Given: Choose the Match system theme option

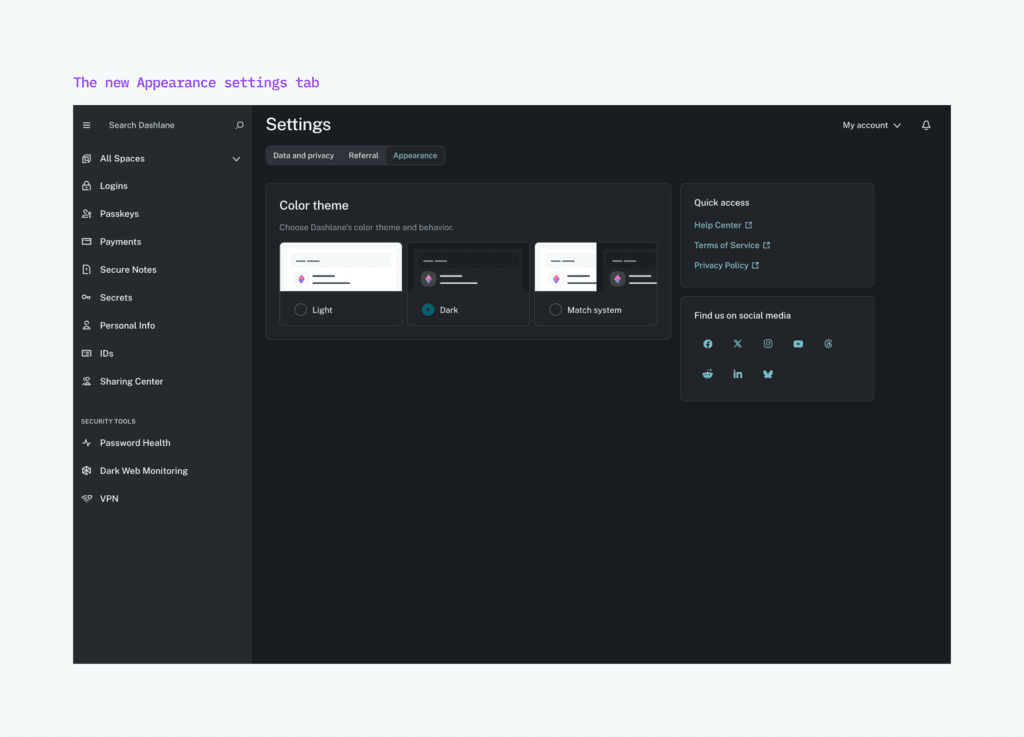Looking at the screenshot, I should click(554, 310).
